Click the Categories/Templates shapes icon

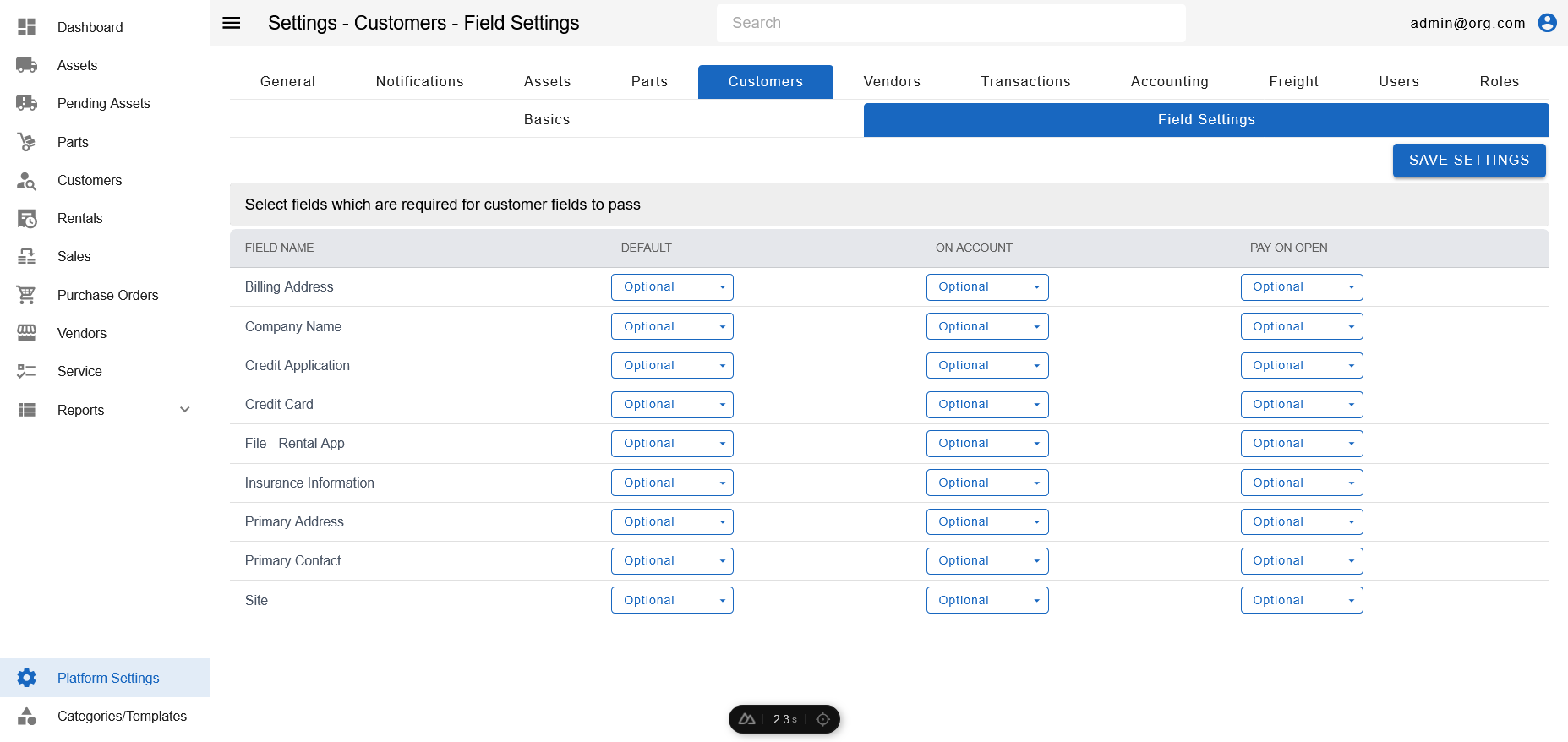click(x=27, y=716)
